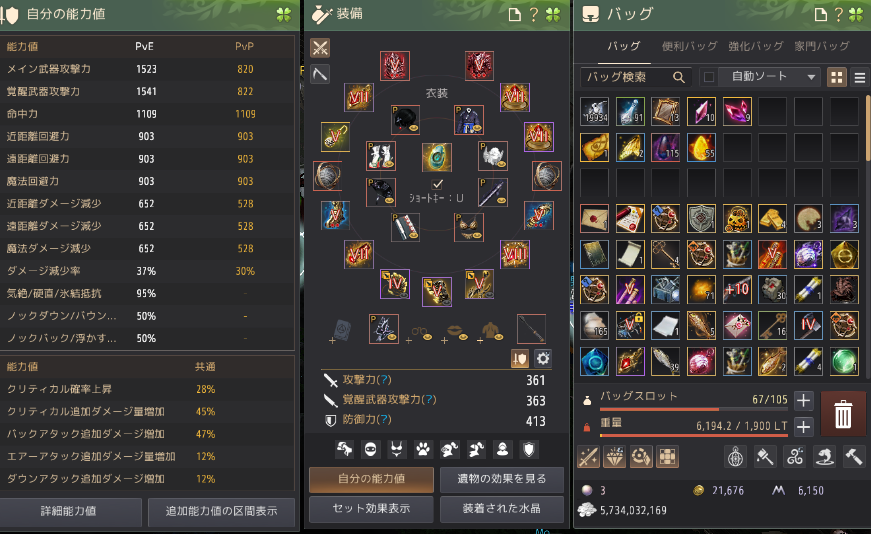The width and height of the screenshot is (871, 534).
Task: Open the 強化バッグ tab
Action: 755,46
